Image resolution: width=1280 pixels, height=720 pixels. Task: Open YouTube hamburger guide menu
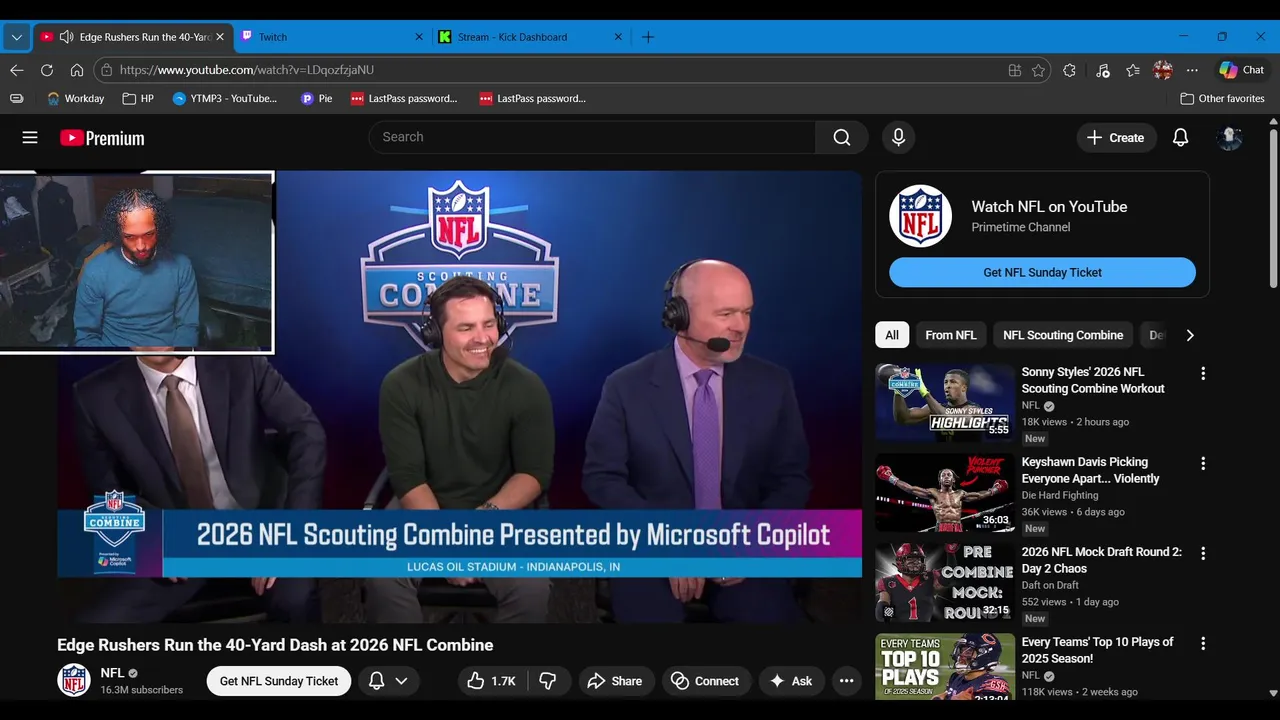pyautogui.click(x=30, y=138)
